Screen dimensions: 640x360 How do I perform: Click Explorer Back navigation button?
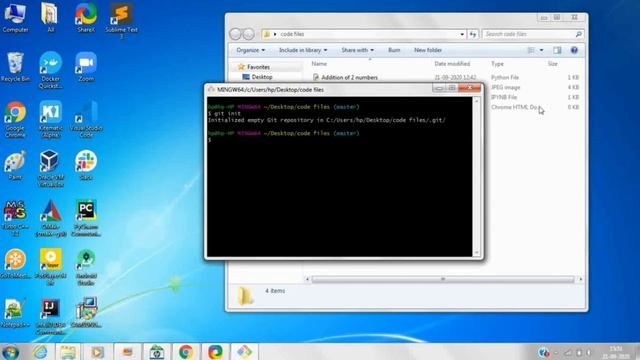pyautogui.click(x=236, y=34)
